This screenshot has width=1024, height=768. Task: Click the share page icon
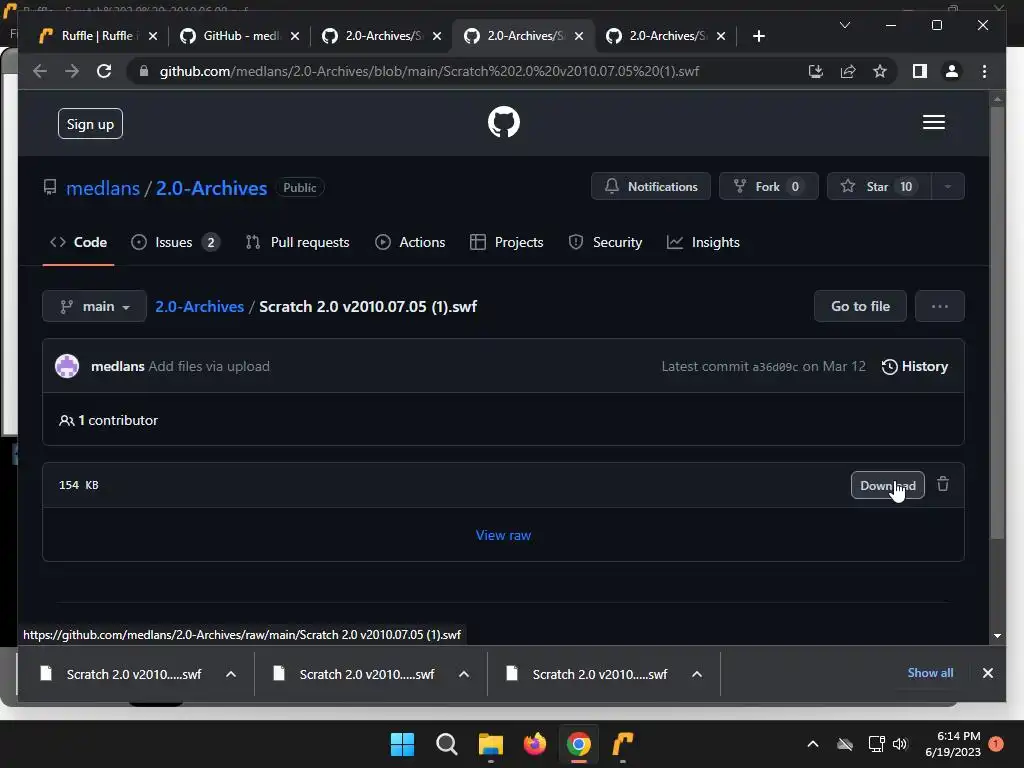coord(848,71)
